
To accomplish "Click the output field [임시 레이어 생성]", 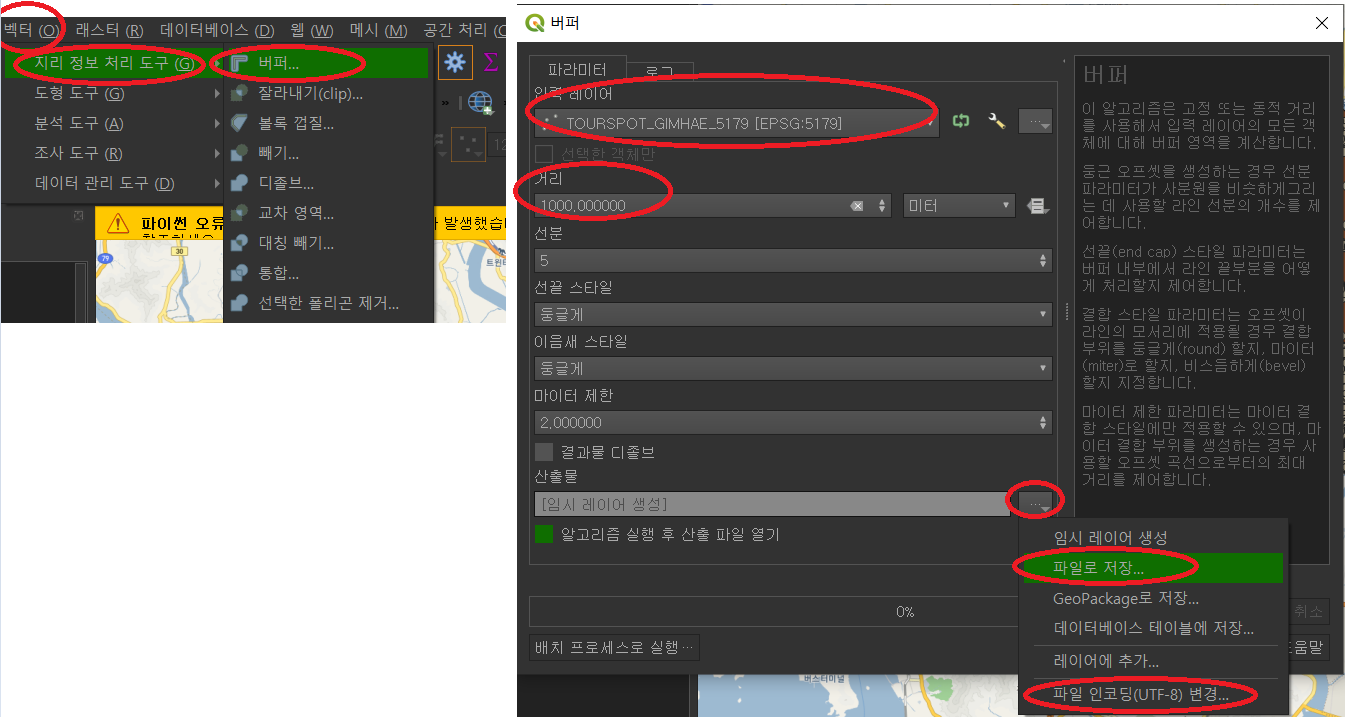I will tap(772, 504).
